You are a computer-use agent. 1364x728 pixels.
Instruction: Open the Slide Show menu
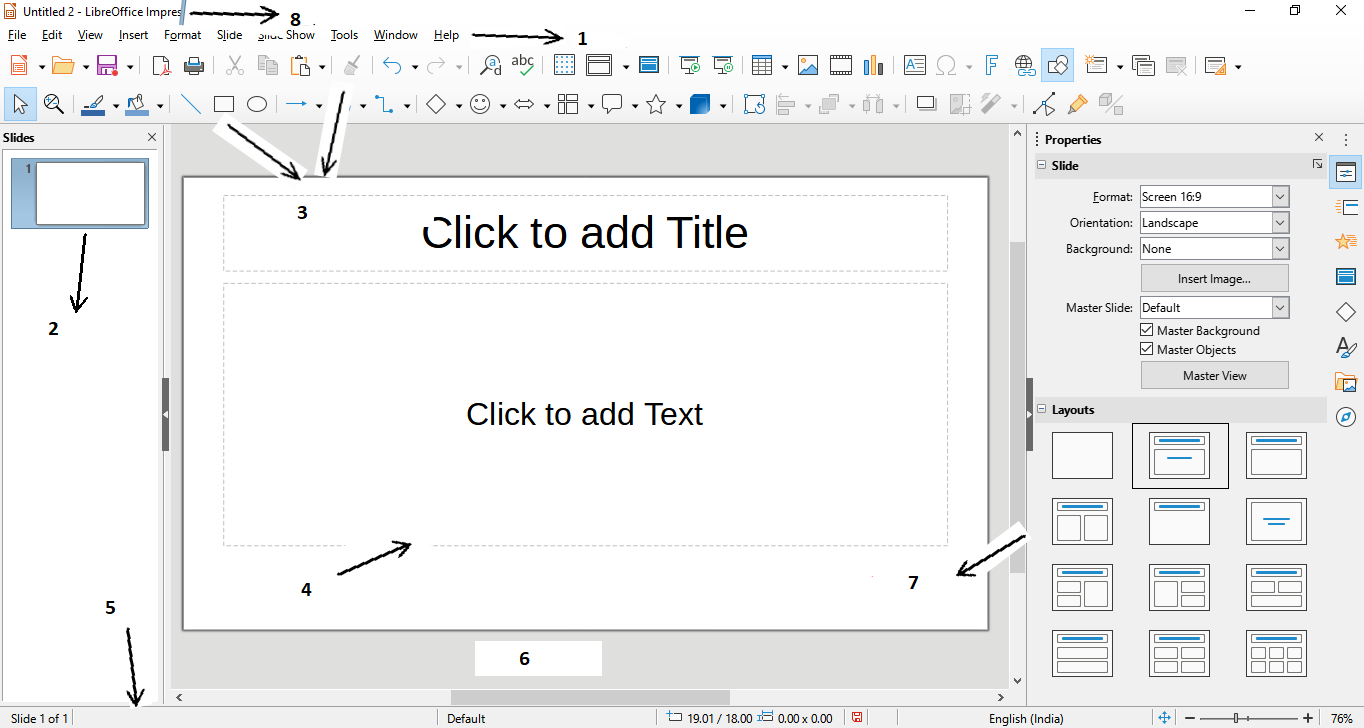[285, 33]
